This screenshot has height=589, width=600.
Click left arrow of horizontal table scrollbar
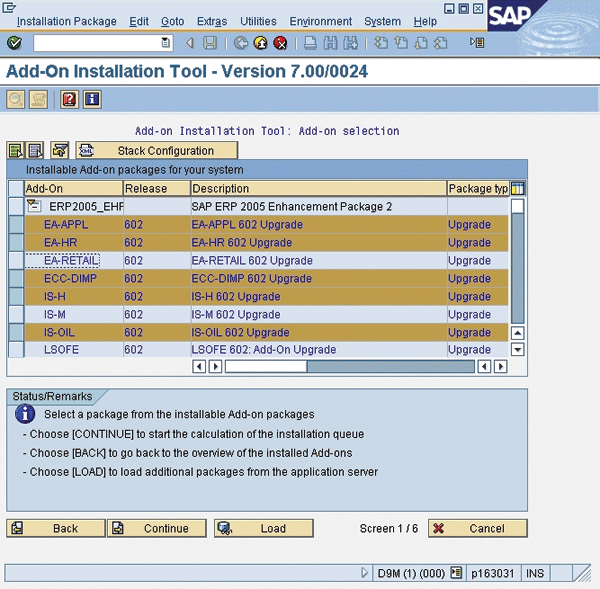(x=199, y=367)
